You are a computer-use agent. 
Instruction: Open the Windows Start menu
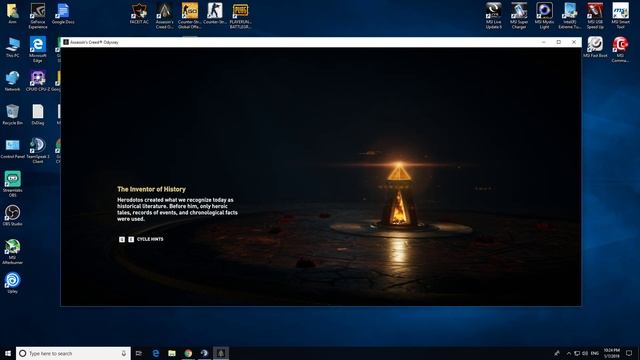pos(8,353)
